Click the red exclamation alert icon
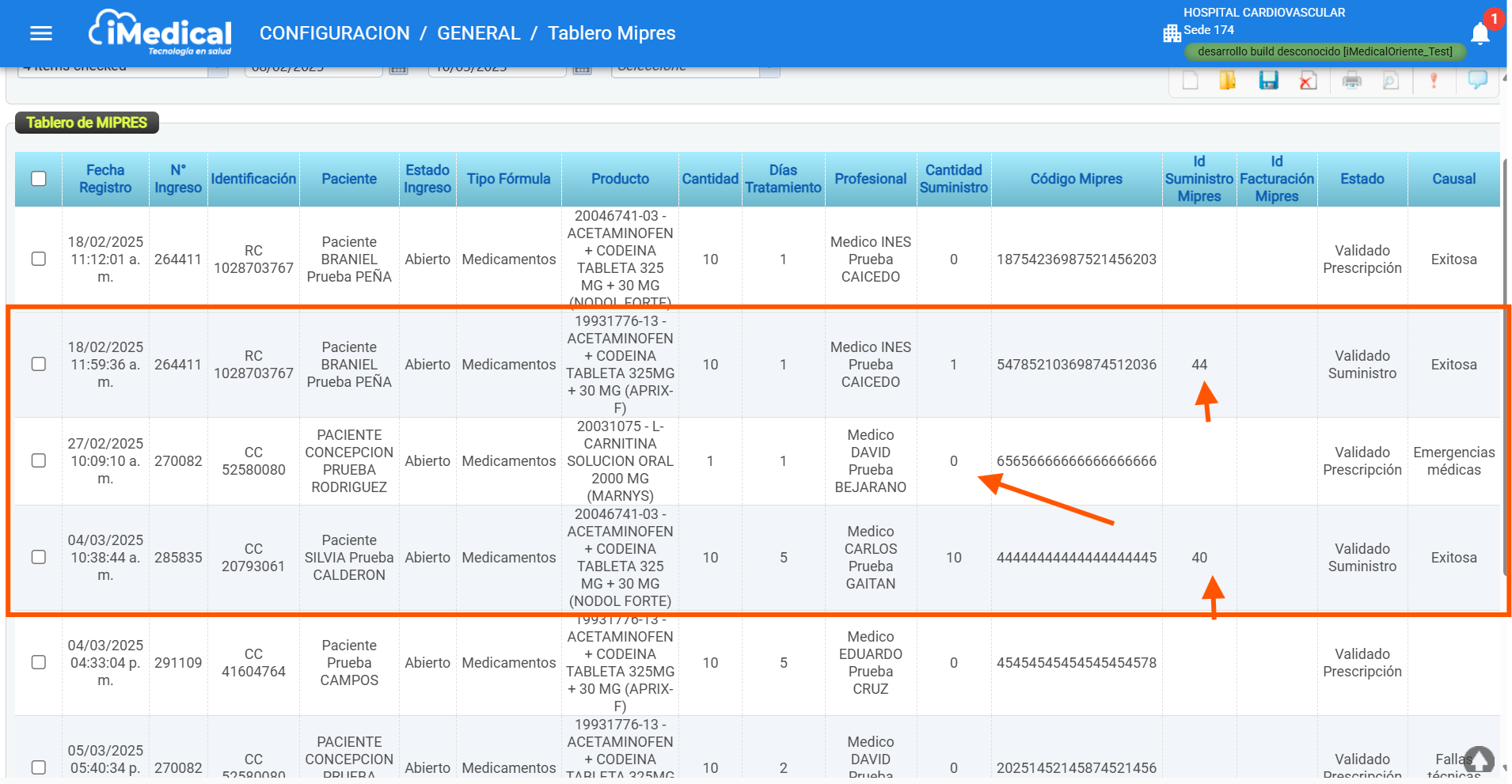Viewport: 1512px width, 784px height. (1434, 80)
